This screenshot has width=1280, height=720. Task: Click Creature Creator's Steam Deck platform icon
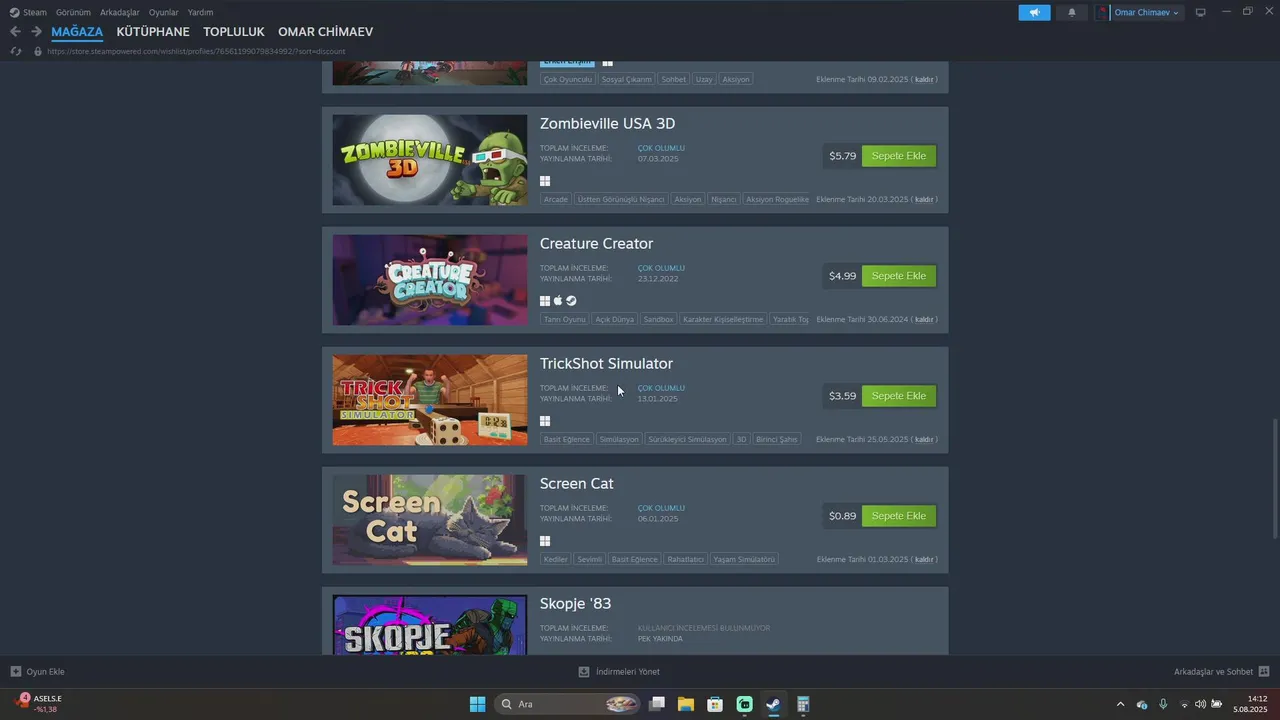point(571,301)
